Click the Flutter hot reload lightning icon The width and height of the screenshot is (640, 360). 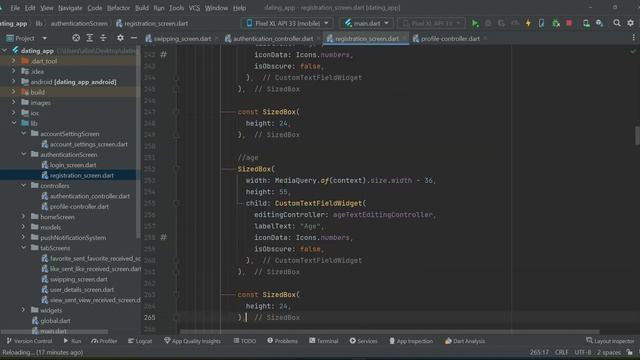(528, 23)
